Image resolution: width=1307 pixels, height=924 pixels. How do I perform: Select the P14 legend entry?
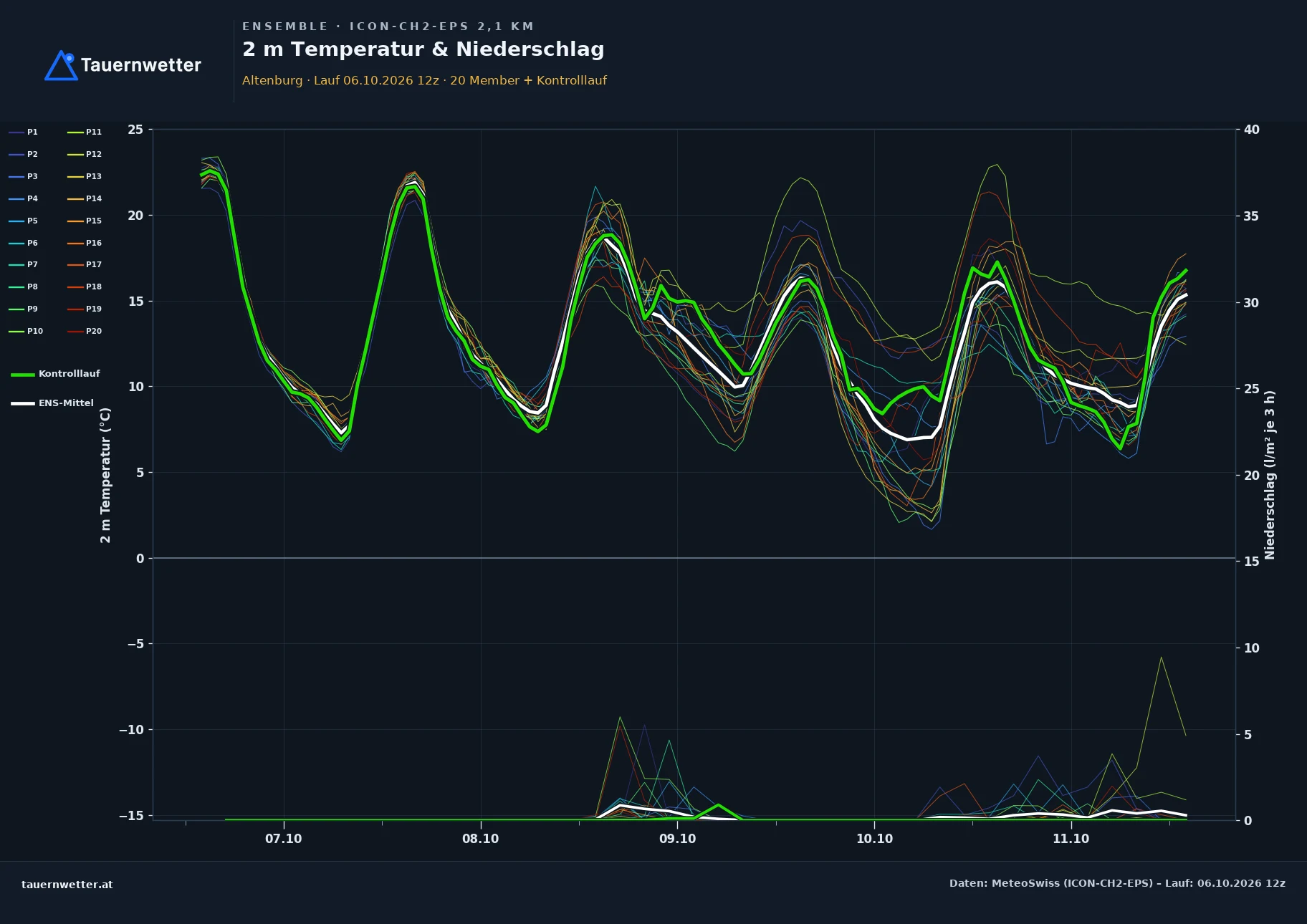pyautogui.click(x=85, y=198)
